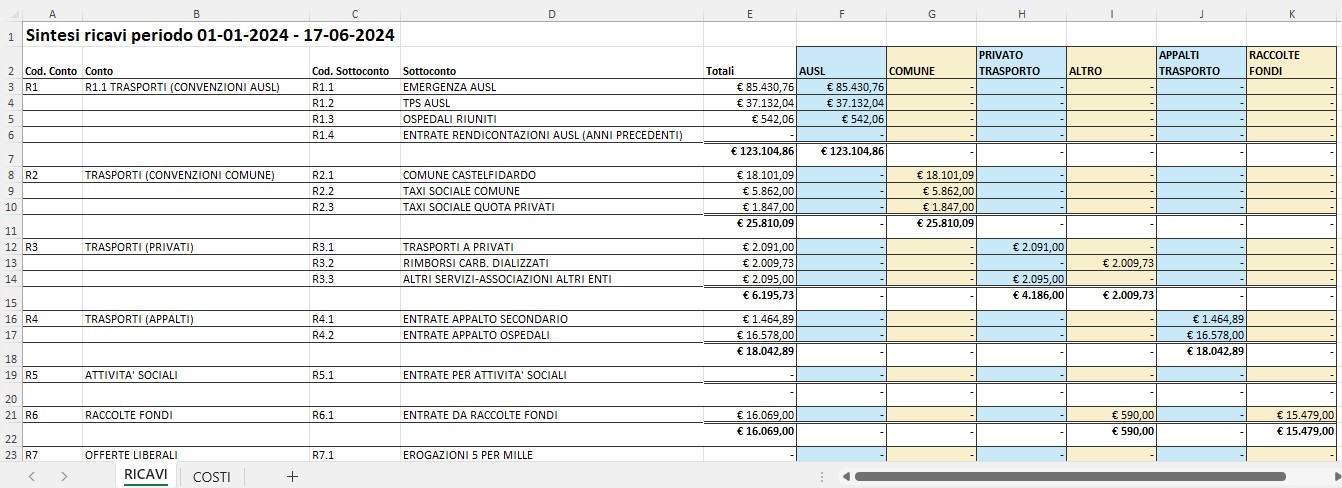Screen dimensions: 1342x488
Task: Select column E header
Action: 750,14
